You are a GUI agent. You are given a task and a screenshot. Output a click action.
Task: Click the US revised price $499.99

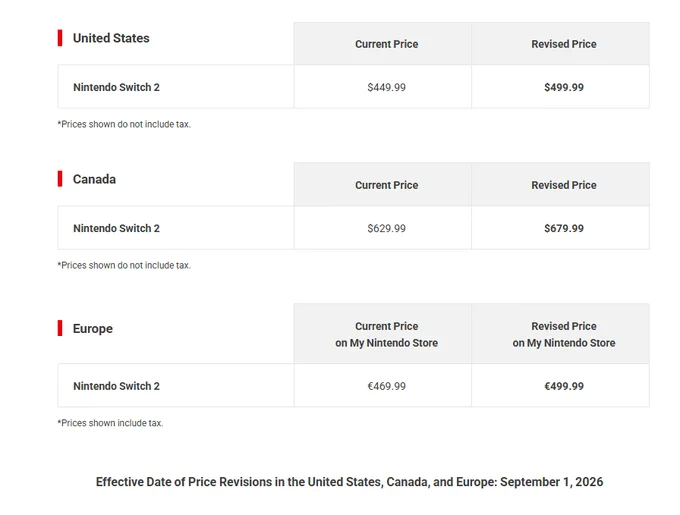tap(564, 87)
